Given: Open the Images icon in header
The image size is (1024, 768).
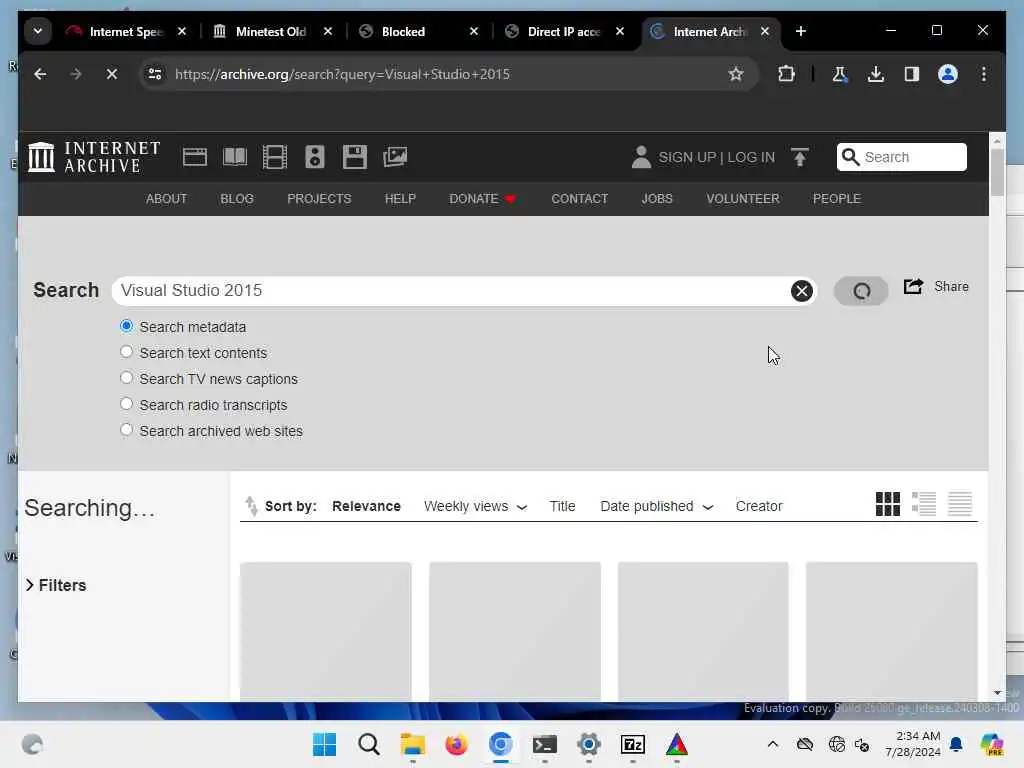Looking at the screenshot, I should pos(395,157).
